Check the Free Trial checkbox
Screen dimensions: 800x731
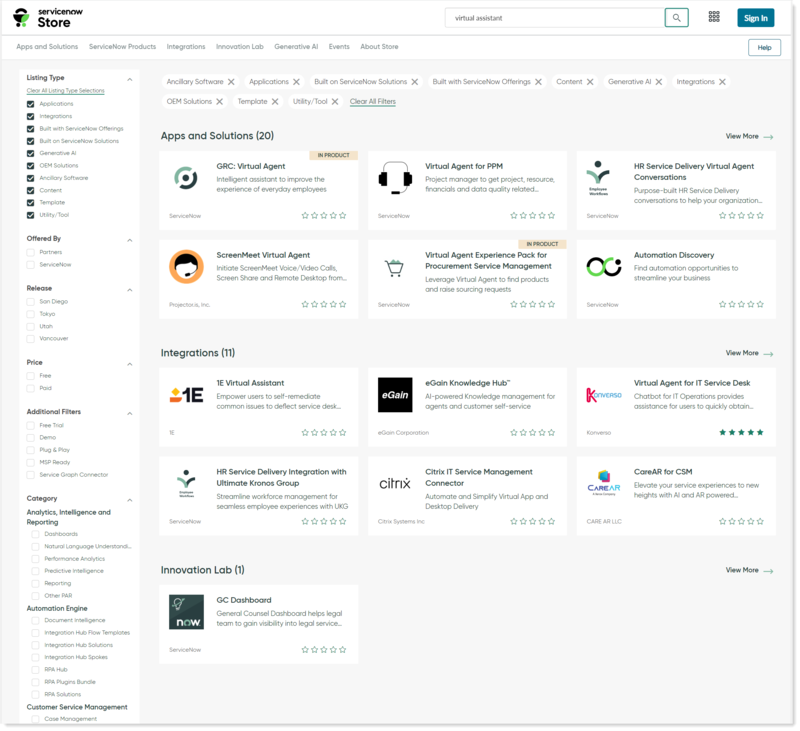tap(31, 425)
